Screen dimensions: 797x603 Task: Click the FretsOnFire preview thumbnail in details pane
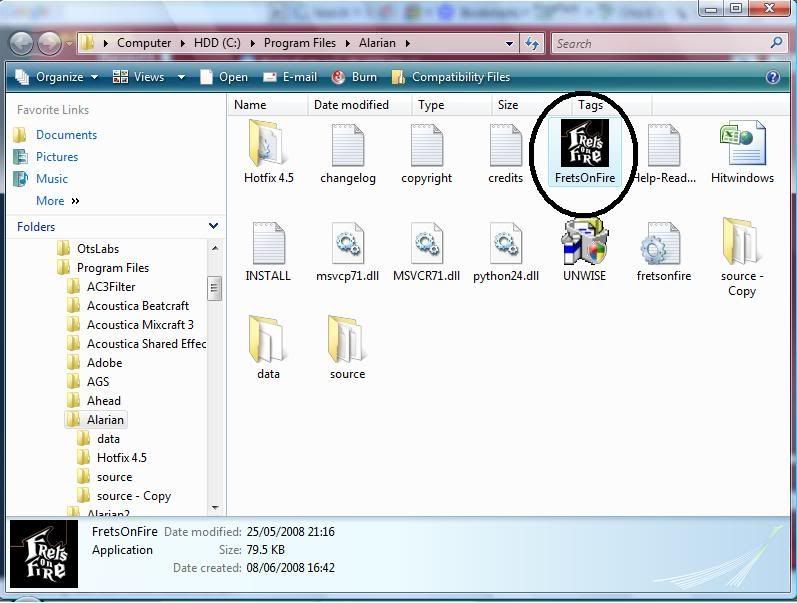[x=44, y=553]
